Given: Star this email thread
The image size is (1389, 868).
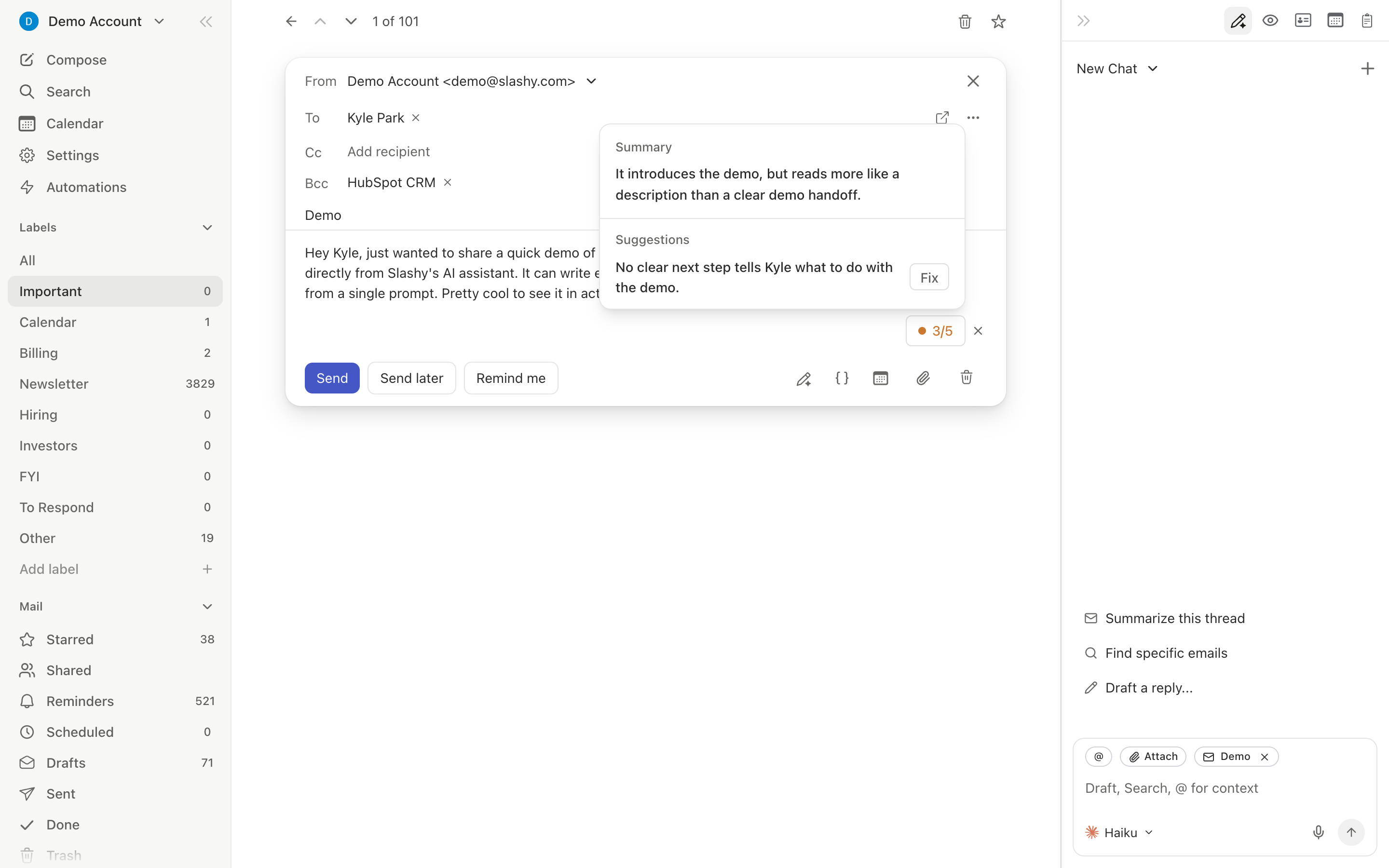Looking at the screenshot, I should [999, 22].
